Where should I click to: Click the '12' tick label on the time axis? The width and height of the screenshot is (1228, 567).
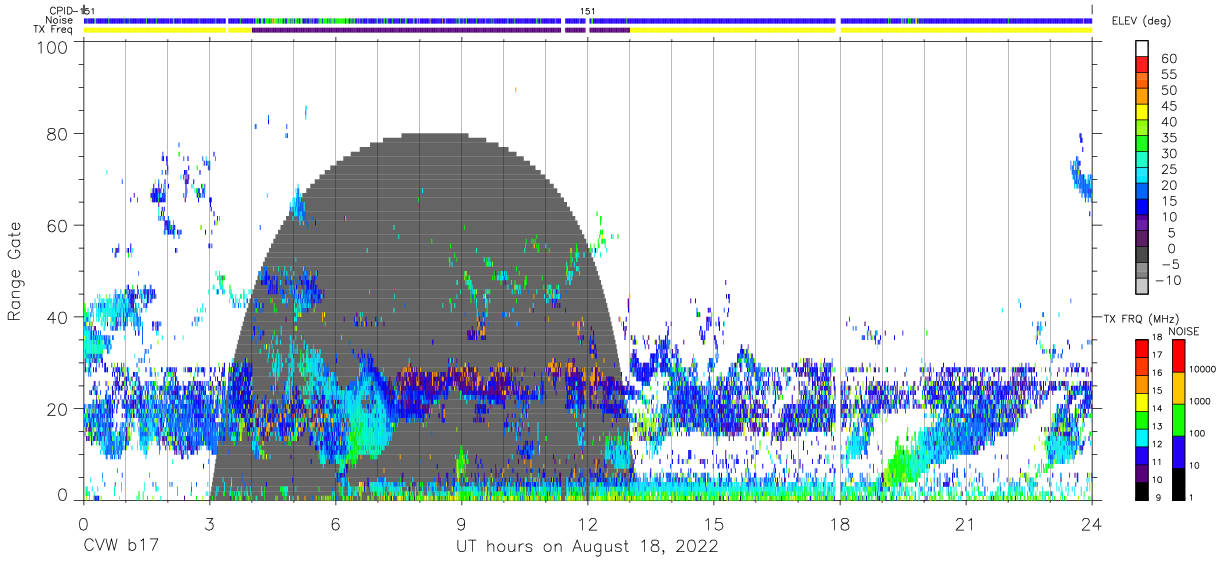coord(587,524)
